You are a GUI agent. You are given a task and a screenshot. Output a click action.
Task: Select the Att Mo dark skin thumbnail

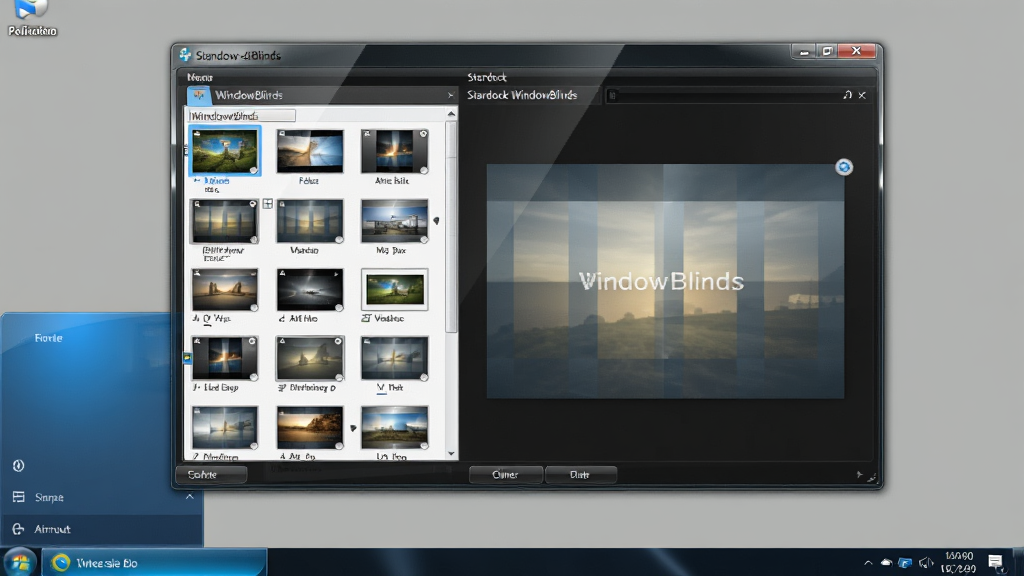point(310,289)
